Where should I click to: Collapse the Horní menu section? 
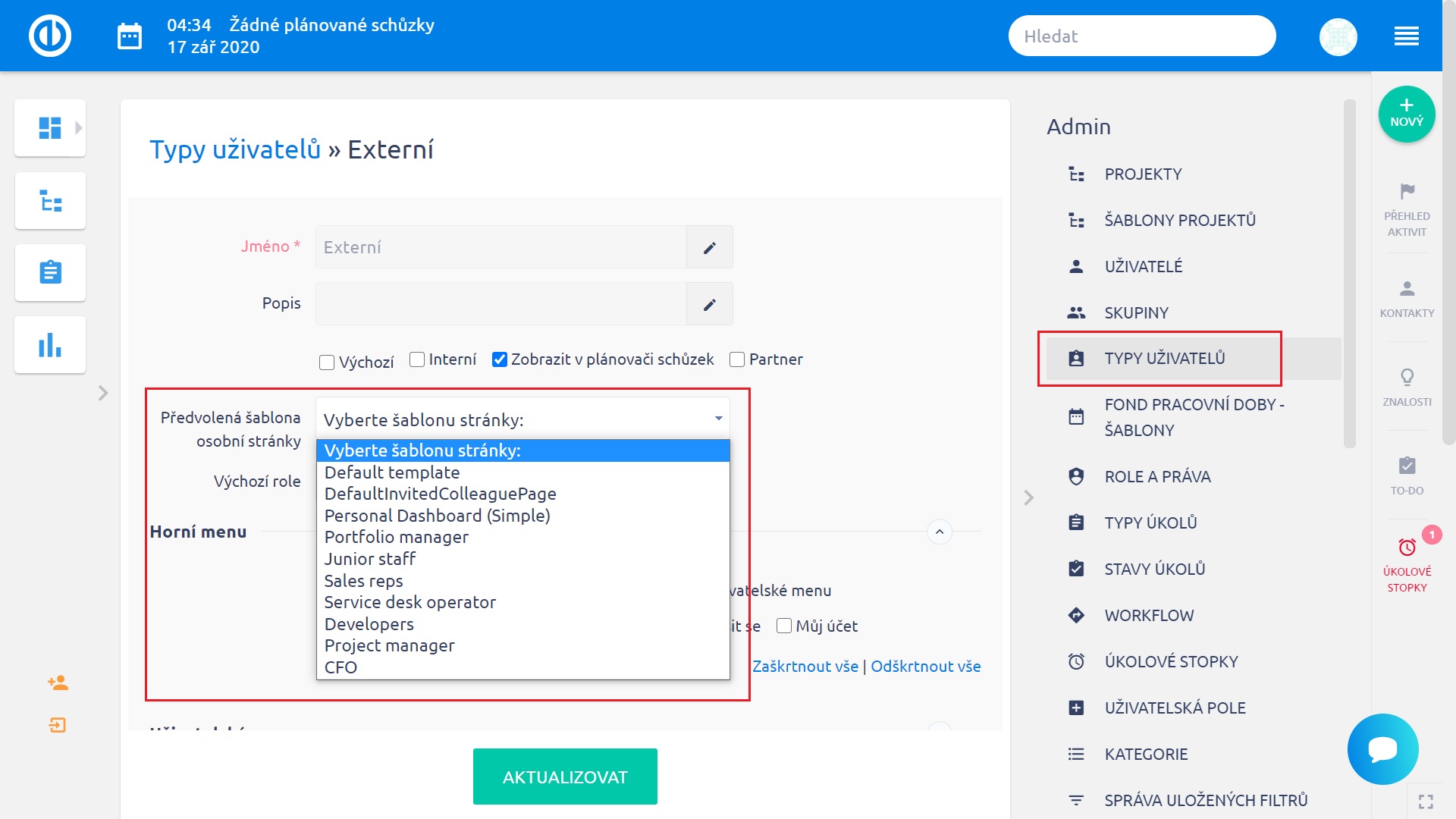939,532
